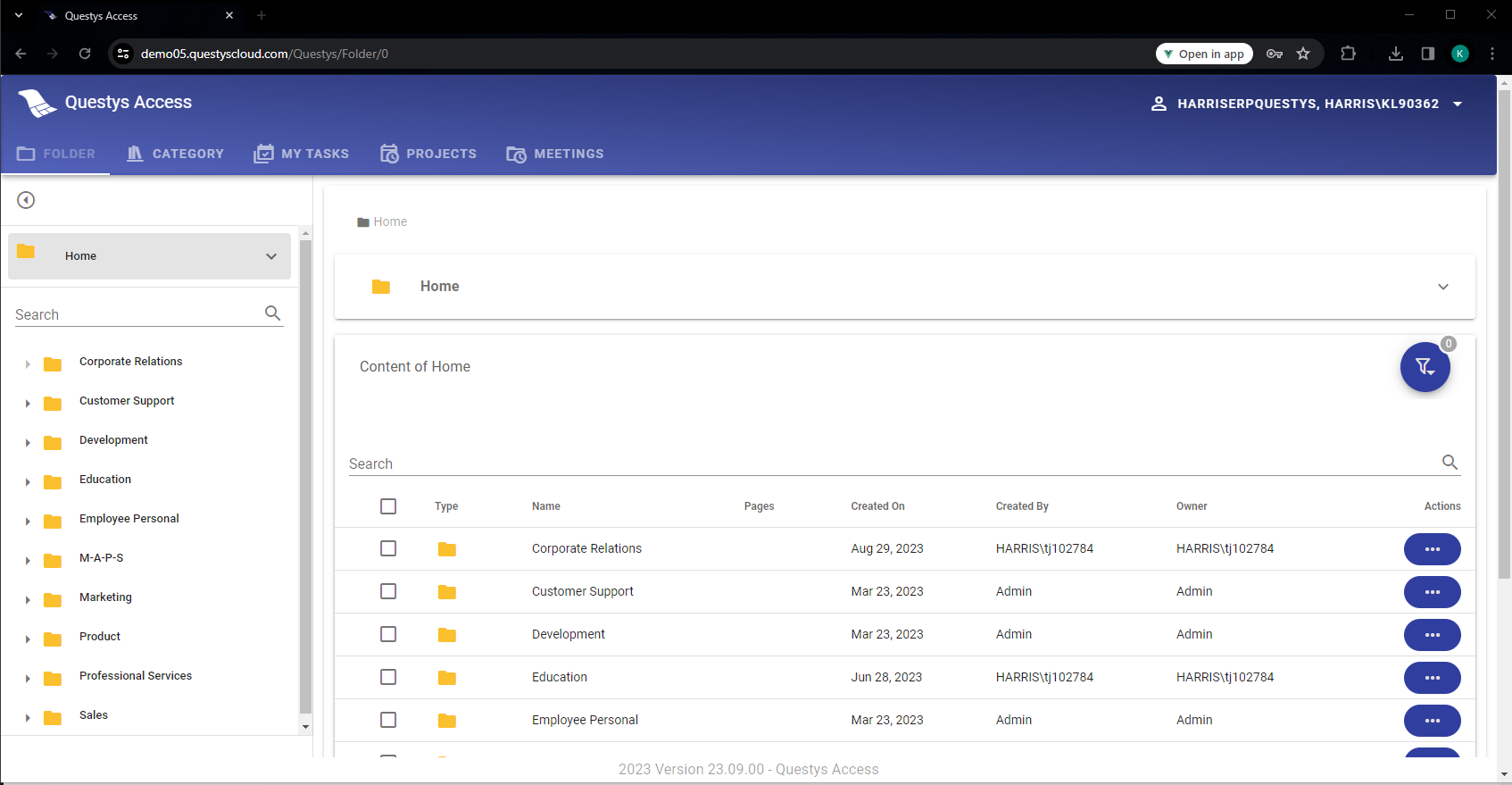Click the M-A-P-S folder icon in sidebar

click(53, 561)
